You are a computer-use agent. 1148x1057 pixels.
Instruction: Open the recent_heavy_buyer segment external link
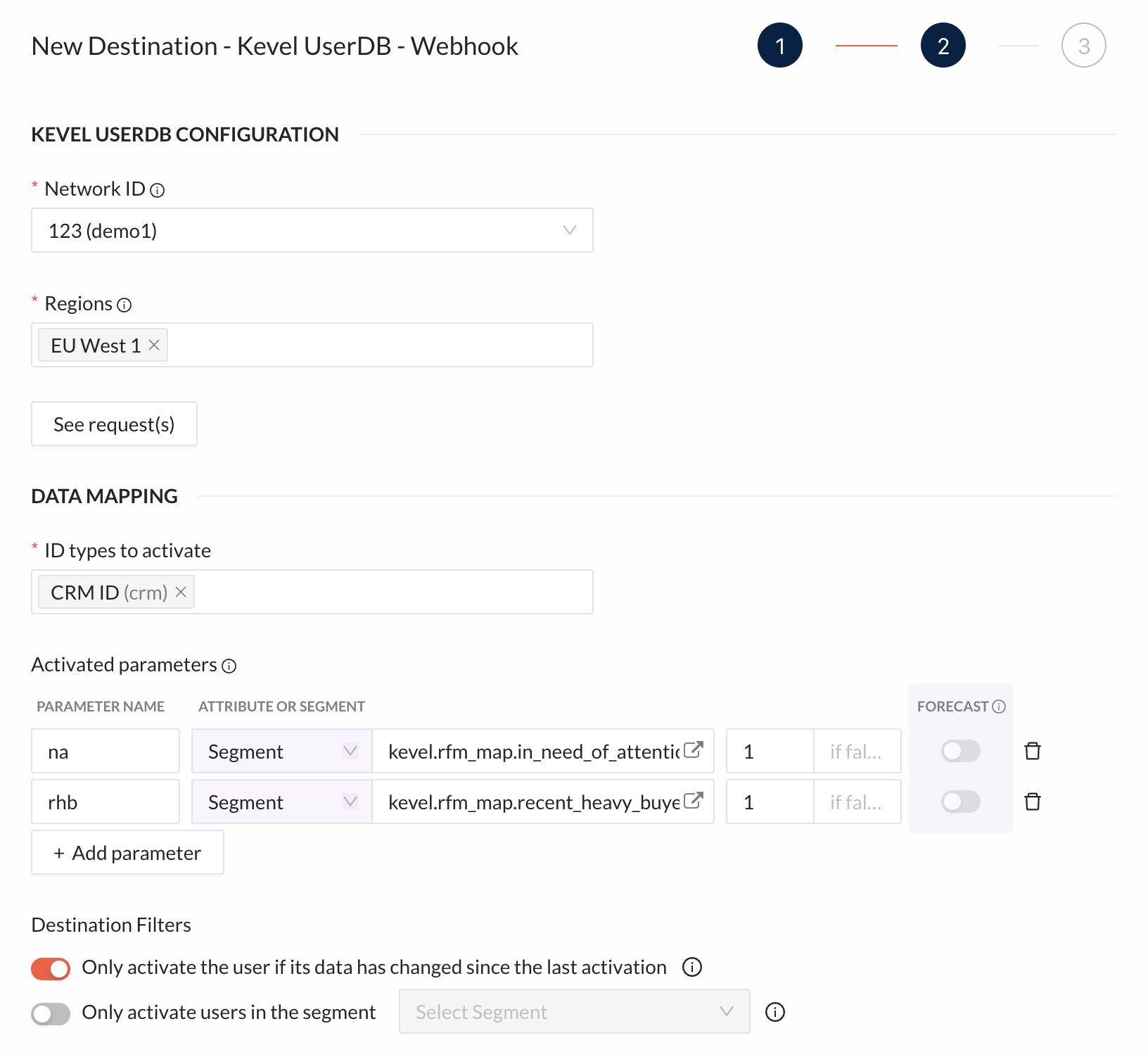[x=694, y=800]
